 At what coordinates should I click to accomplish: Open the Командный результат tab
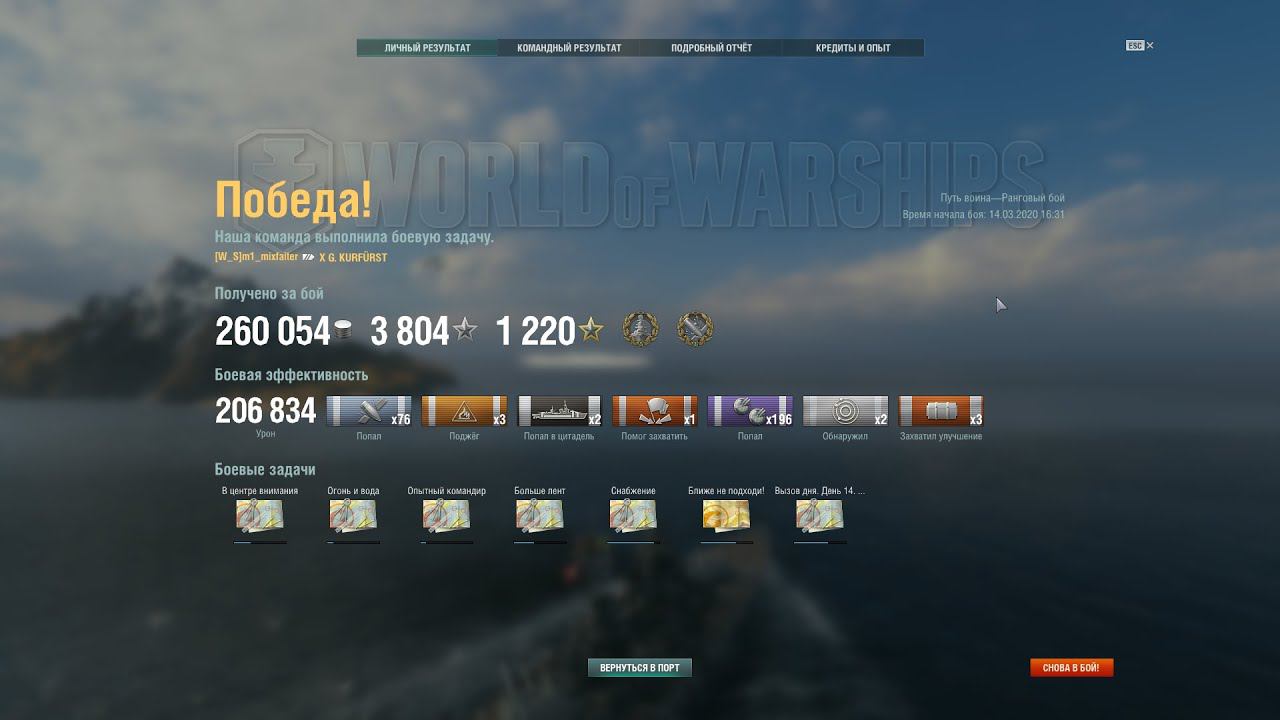569,48
